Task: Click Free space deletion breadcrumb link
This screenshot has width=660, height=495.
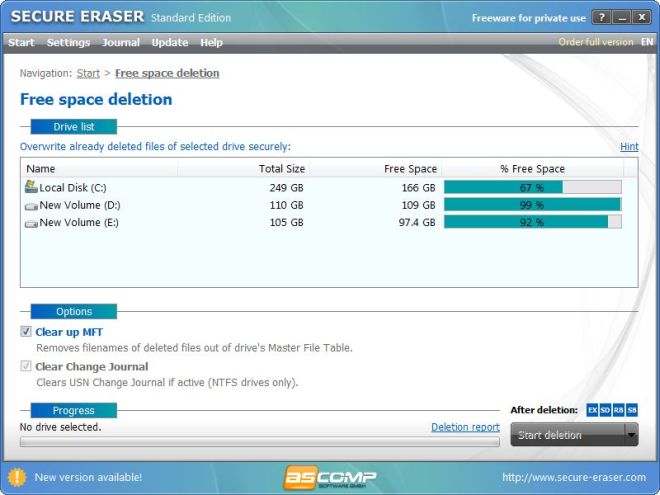Action: [x=167, y=73]
